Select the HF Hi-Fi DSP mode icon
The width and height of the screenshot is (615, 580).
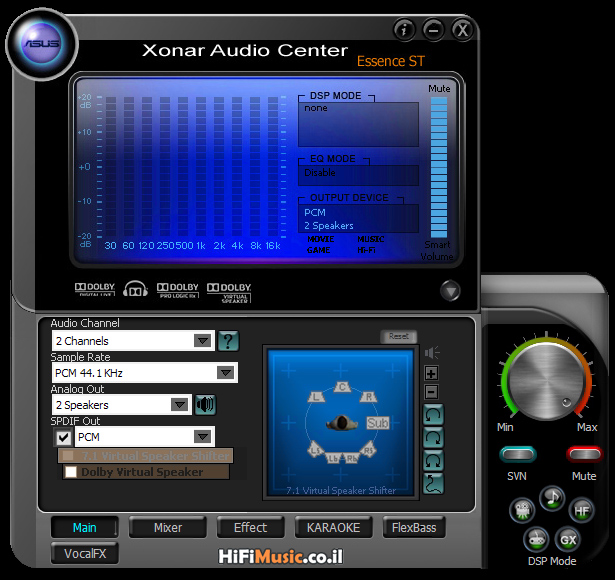point(581,510)
